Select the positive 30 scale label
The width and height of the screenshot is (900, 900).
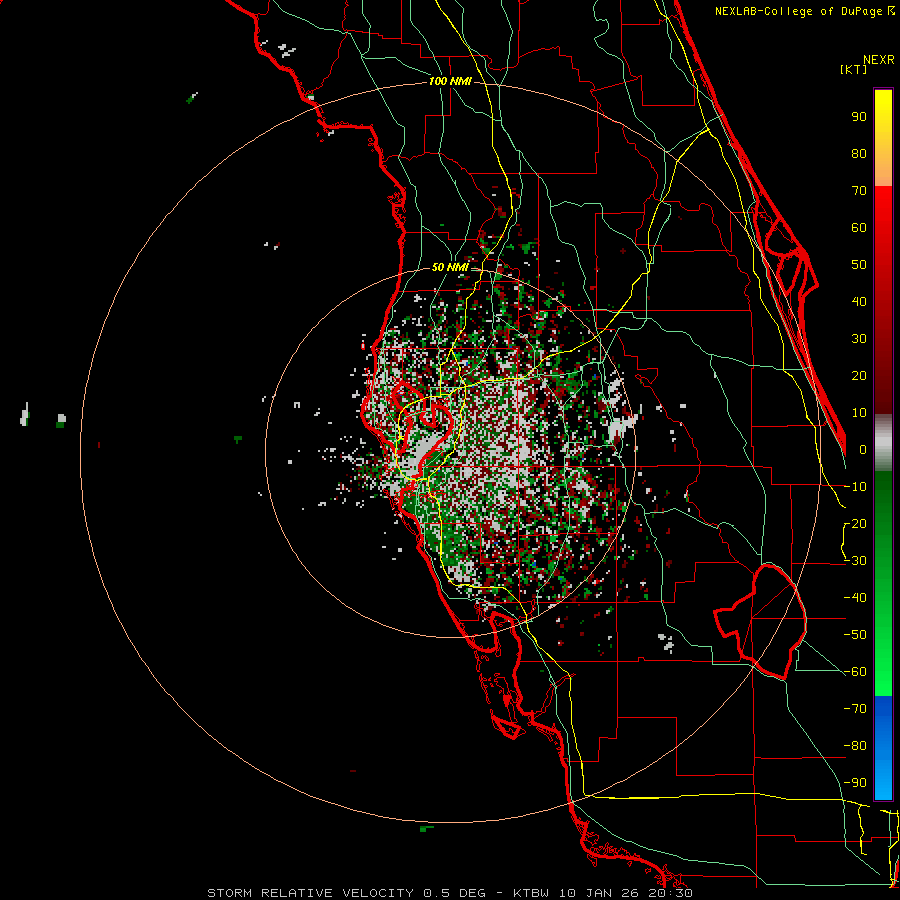[859, 339]
